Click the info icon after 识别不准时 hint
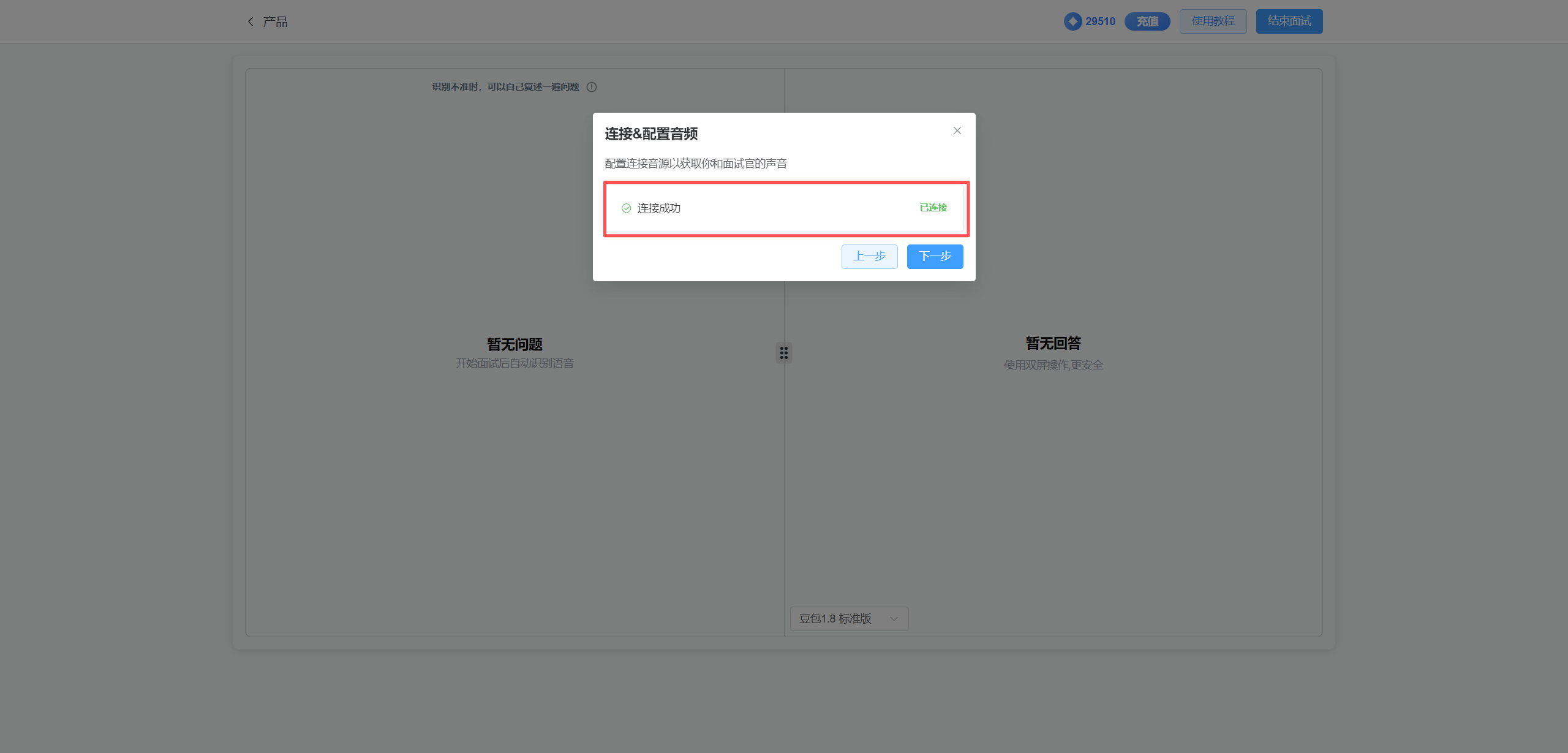Viewport: 1568px width, 753px height. click(x=592, y=87)
